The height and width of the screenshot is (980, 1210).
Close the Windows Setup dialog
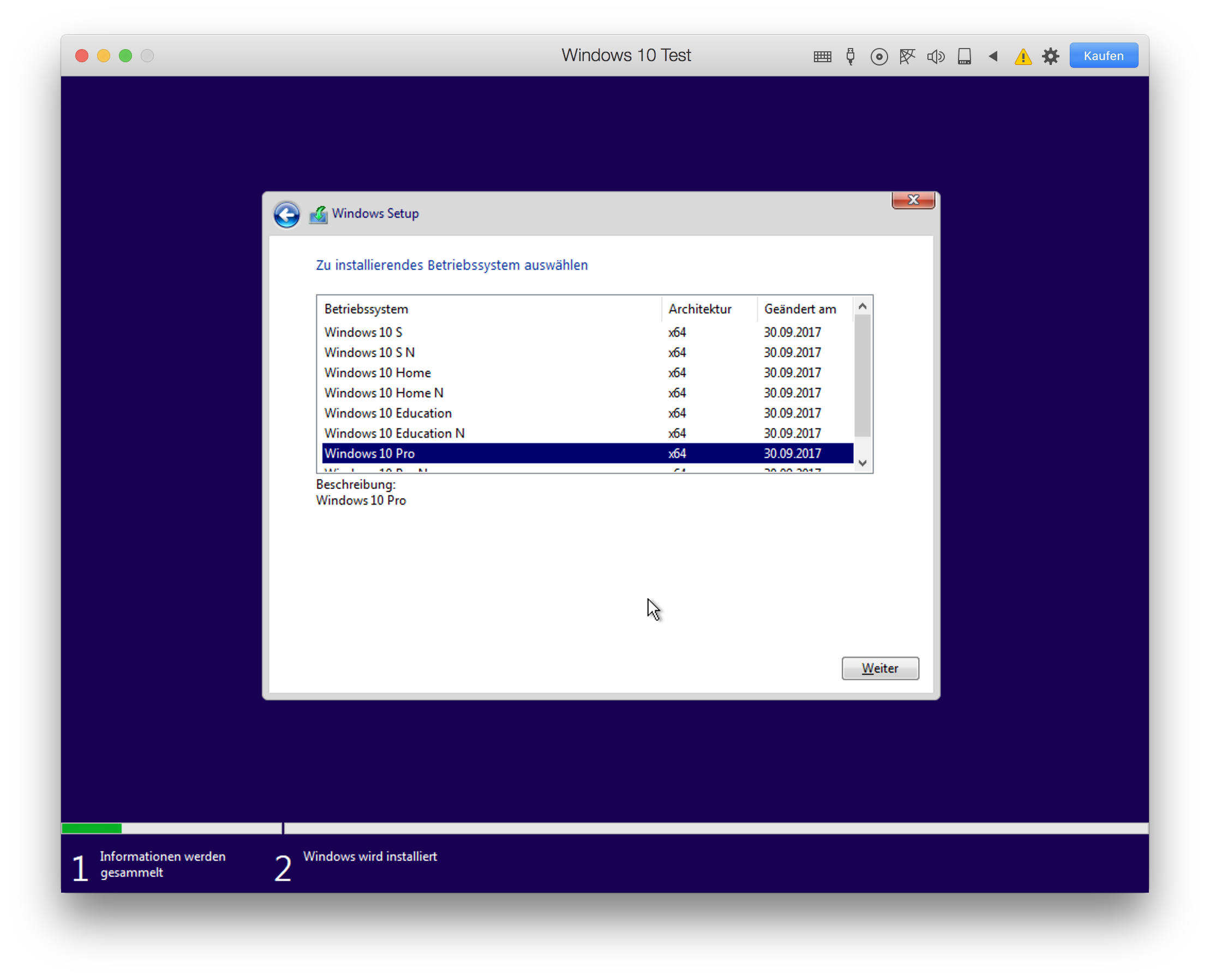tap(913, 200)
